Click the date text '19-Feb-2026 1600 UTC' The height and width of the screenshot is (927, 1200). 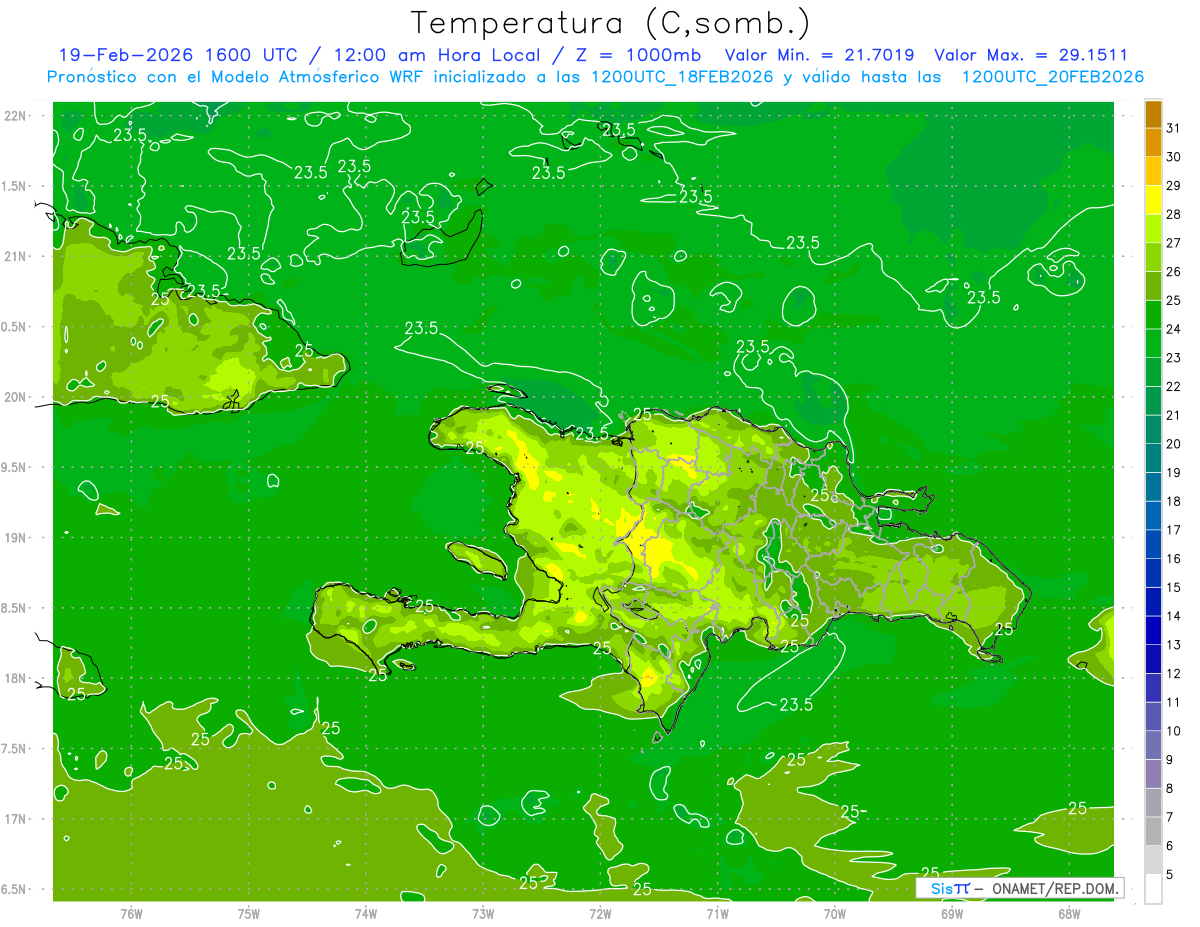pyautogui.click(x=180, y=56)
